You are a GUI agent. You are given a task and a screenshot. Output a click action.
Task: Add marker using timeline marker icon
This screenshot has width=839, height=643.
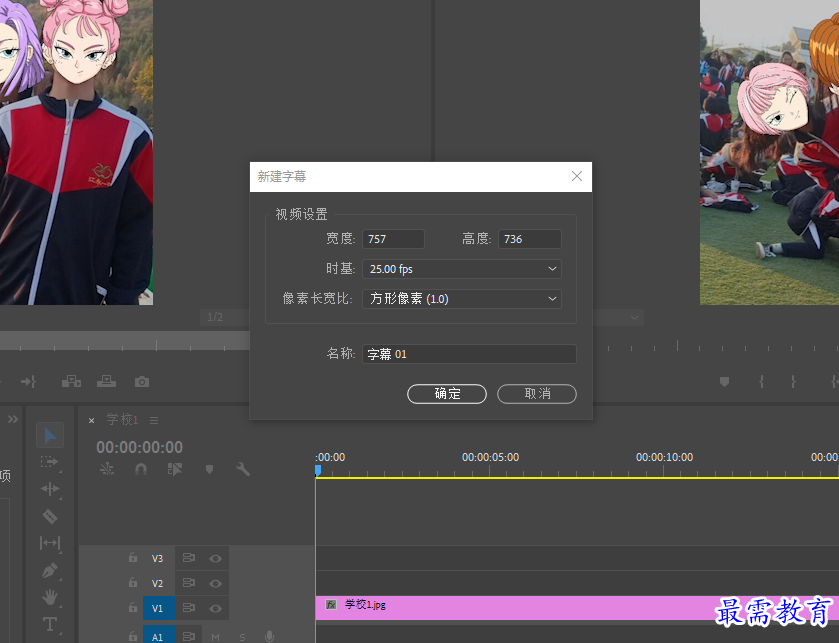pos(209,469)
